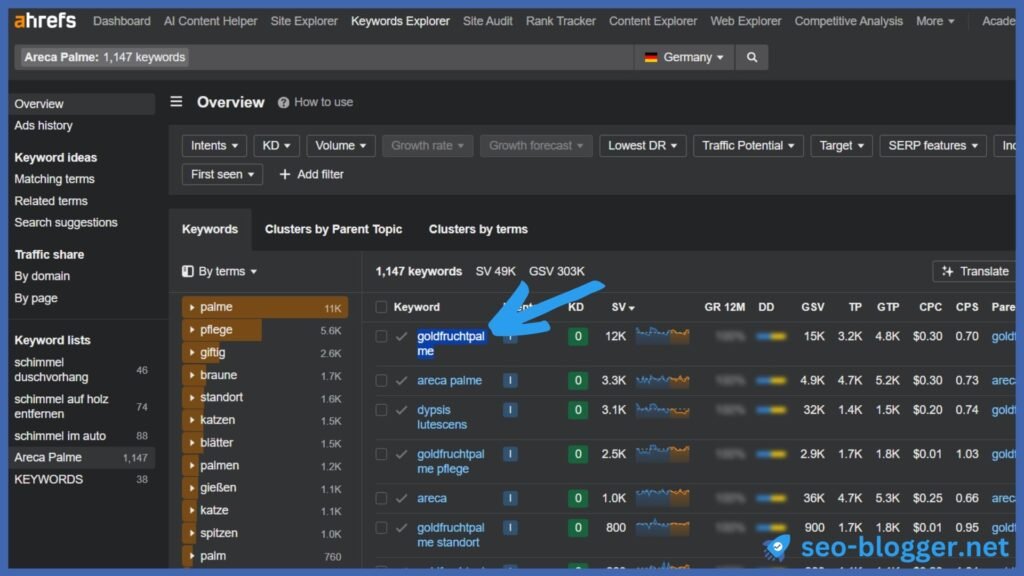Click trend chart in dypsis lutescens row
This screenshot has width=1024, height=576.
pyautogui.click(x=662, y=410)
